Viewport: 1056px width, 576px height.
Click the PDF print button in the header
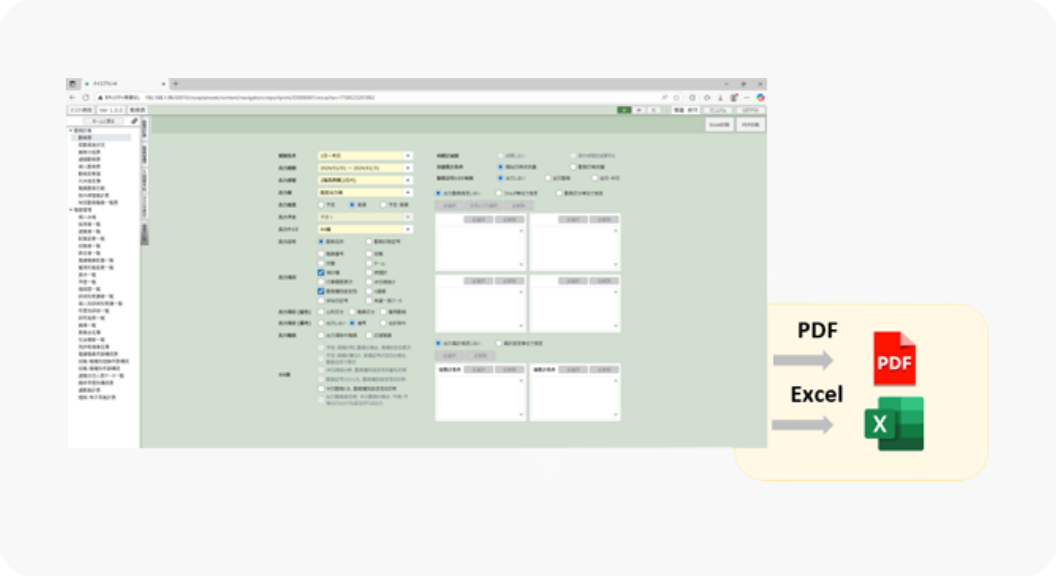[750, 125]
